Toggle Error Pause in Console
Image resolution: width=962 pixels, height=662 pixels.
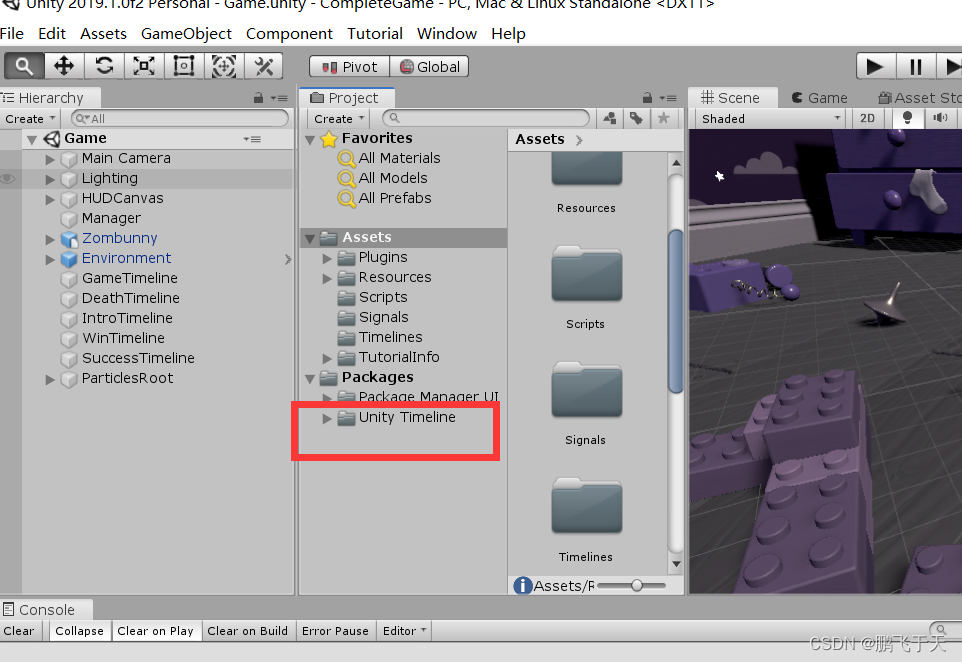click(335, 631)
